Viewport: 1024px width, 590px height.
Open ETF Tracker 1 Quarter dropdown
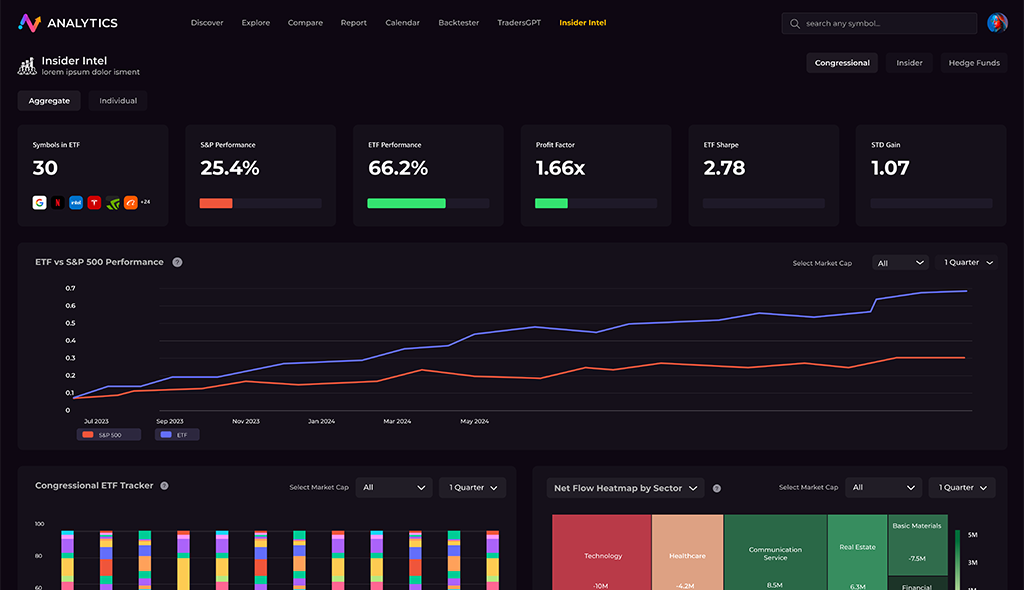pos(473,487)
